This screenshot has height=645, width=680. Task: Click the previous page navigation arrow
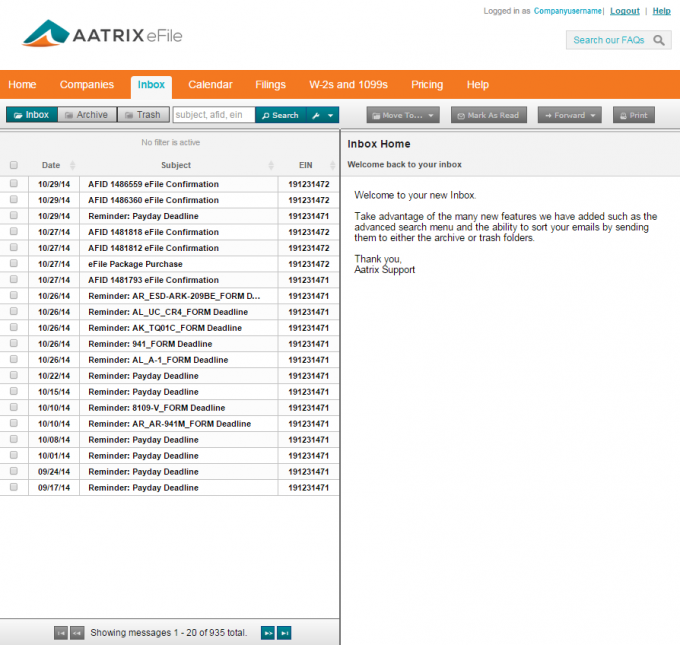pos(77,632)
